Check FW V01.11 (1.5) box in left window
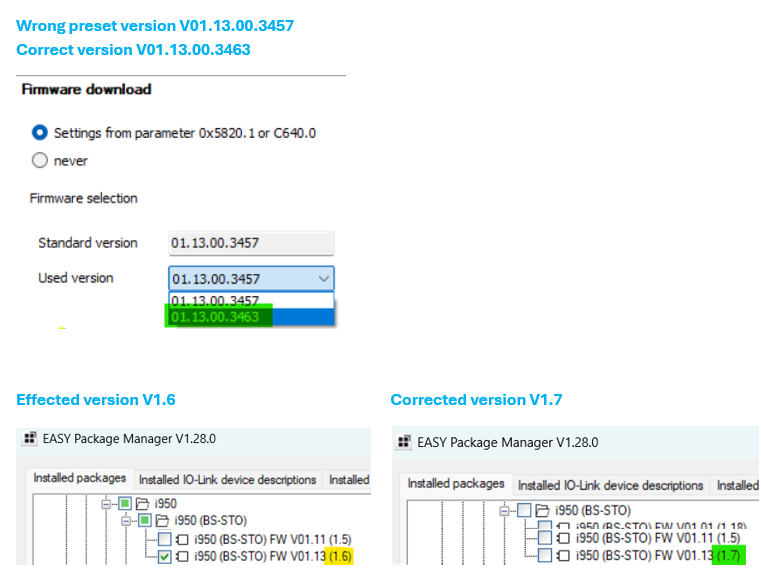This screenshot has height=568, width=761. pos(165,539)
